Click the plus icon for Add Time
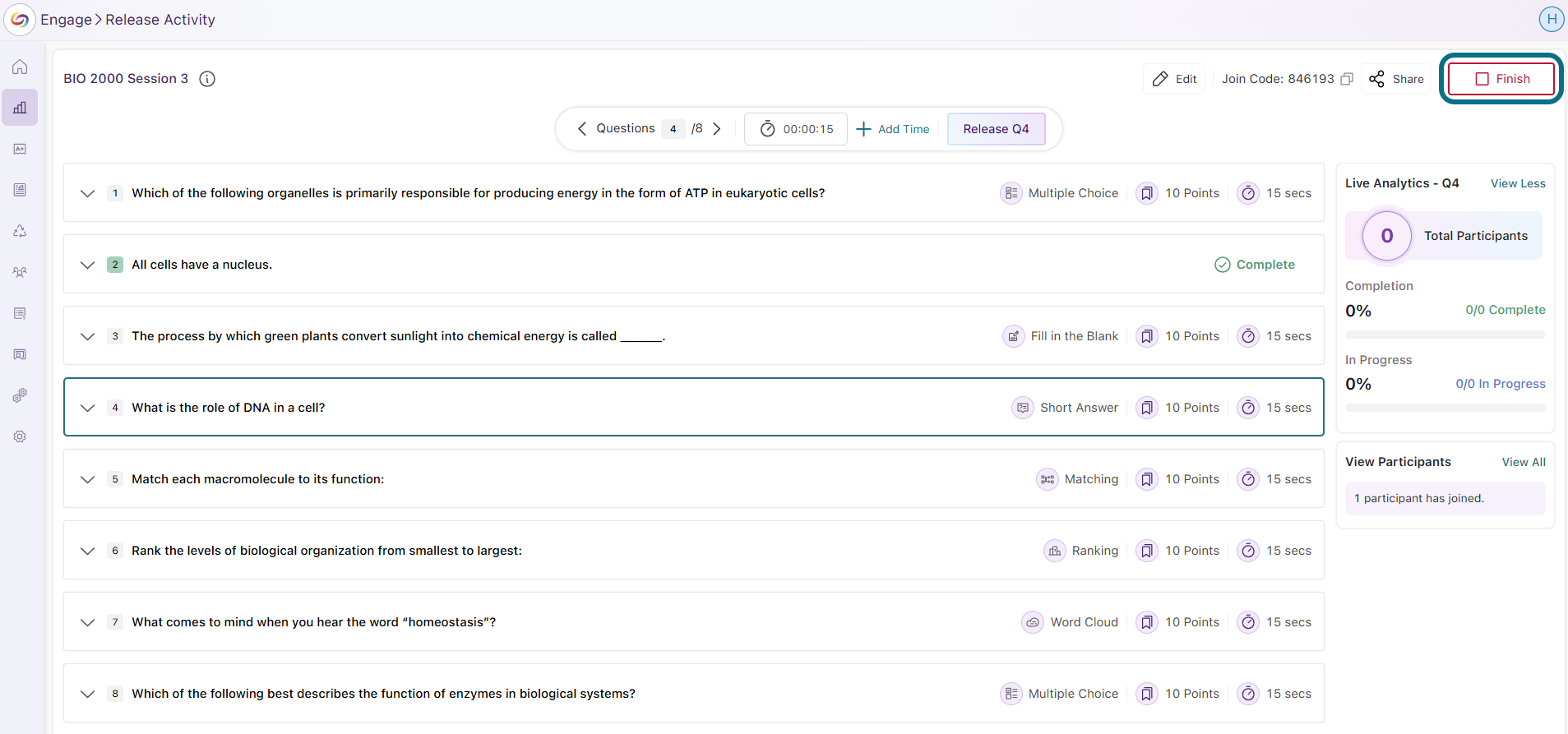 863,129
